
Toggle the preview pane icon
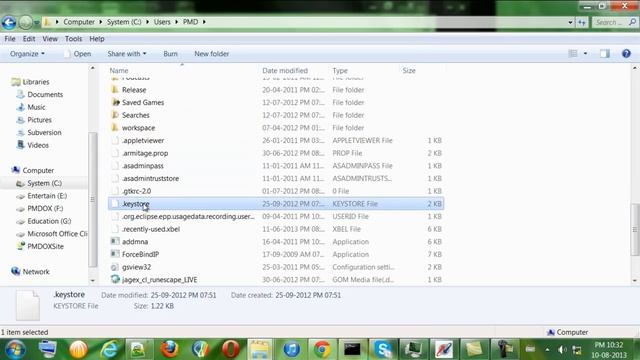click(604, 53)
